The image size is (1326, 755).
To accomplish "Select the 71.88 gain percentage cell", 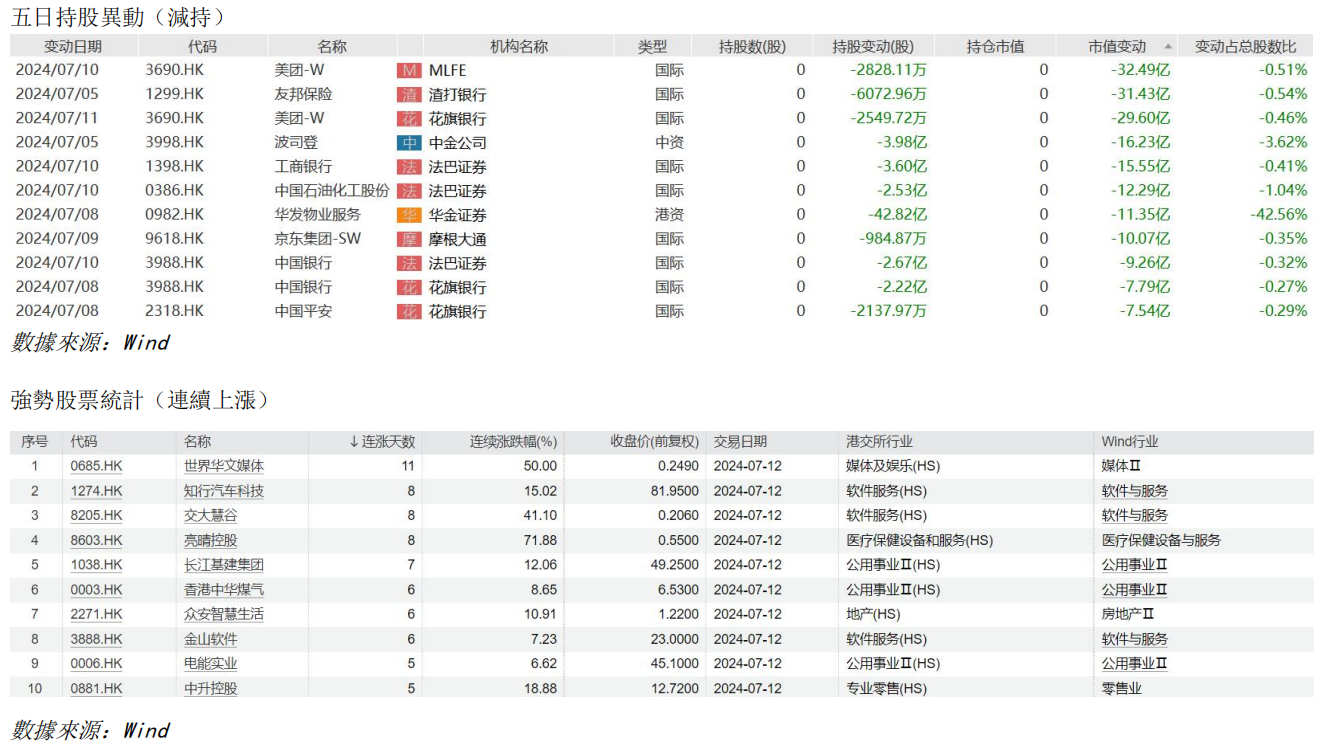I will click(x=540, y=540).
